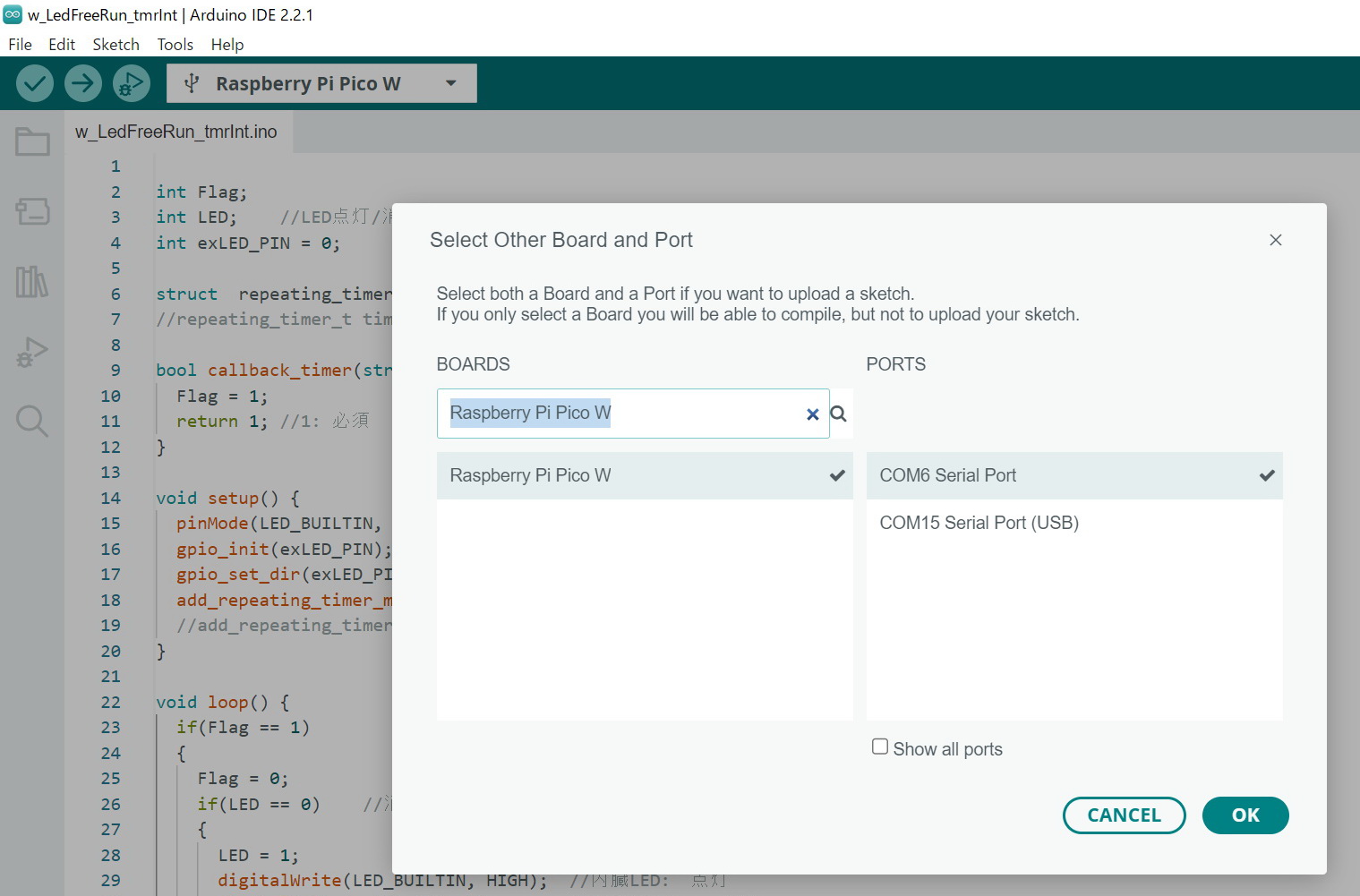Open the Search sidebar icon
Viewport: 1360px width, 896px height.
point(32,421)
